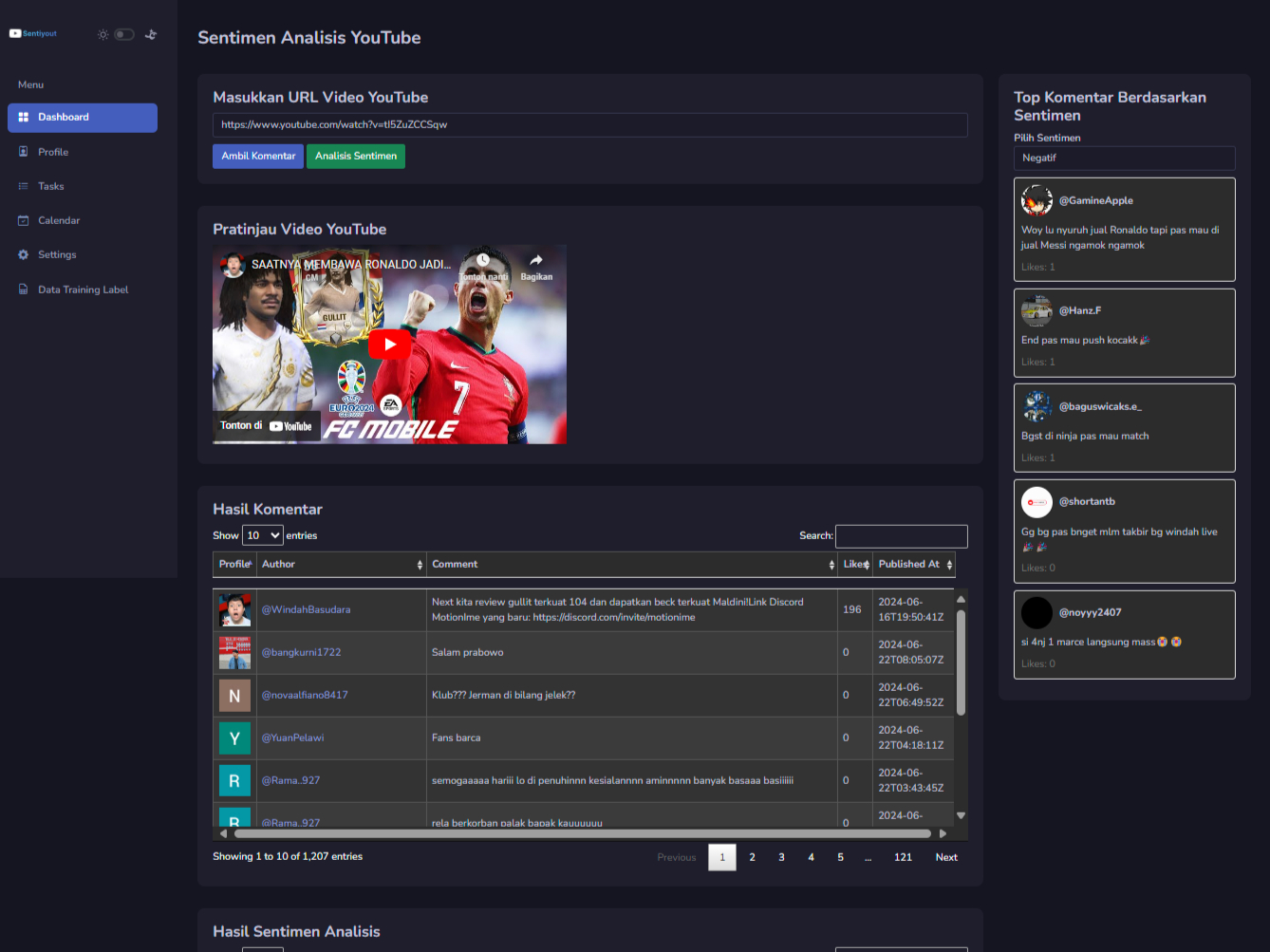The image size is (1270, 952).
Task: Click the Settings gear icon
Action: 24,254
